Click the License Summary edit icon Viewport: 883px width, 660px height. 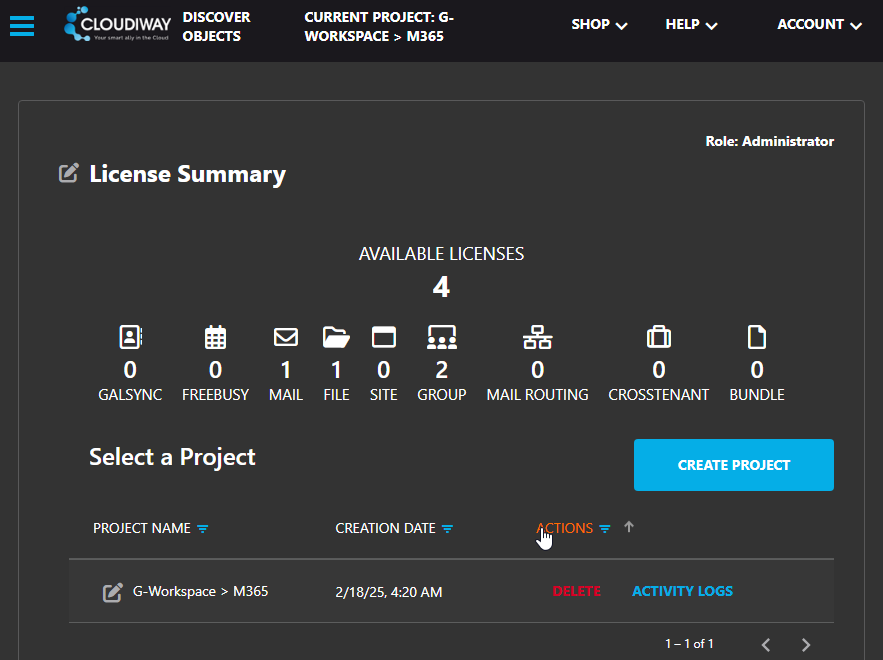[68, 173]
